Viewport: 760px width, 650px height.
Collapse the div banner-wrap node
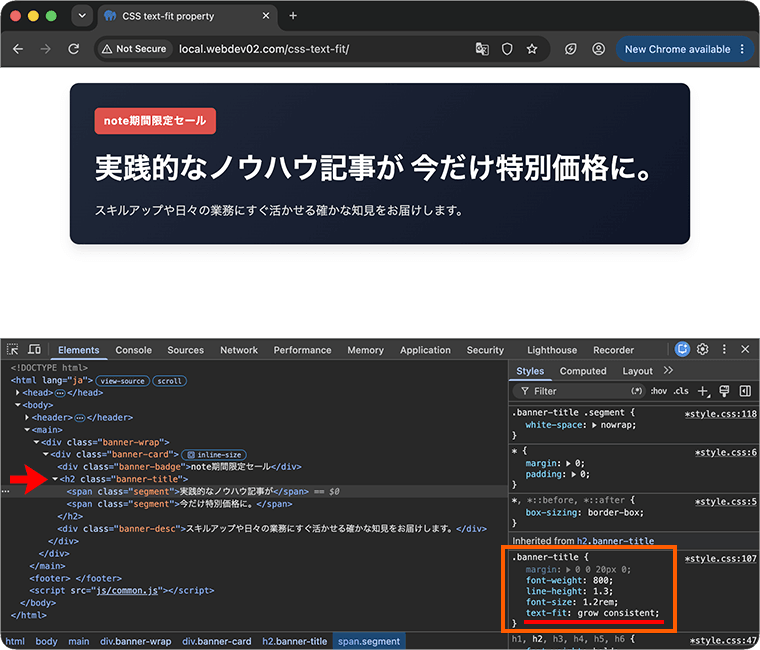click(x=36, y=442)
